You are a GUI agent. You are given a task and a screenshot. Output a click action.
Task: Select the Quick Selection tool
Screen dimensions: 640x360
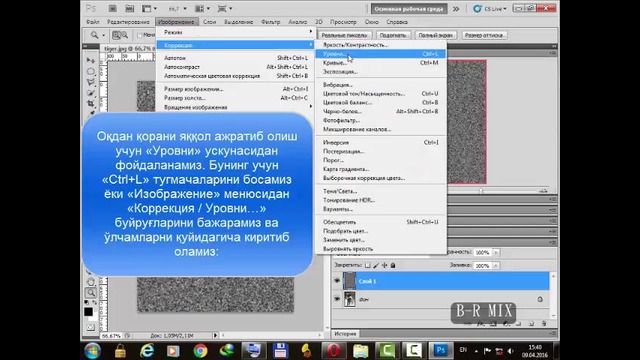coord(91,93)
